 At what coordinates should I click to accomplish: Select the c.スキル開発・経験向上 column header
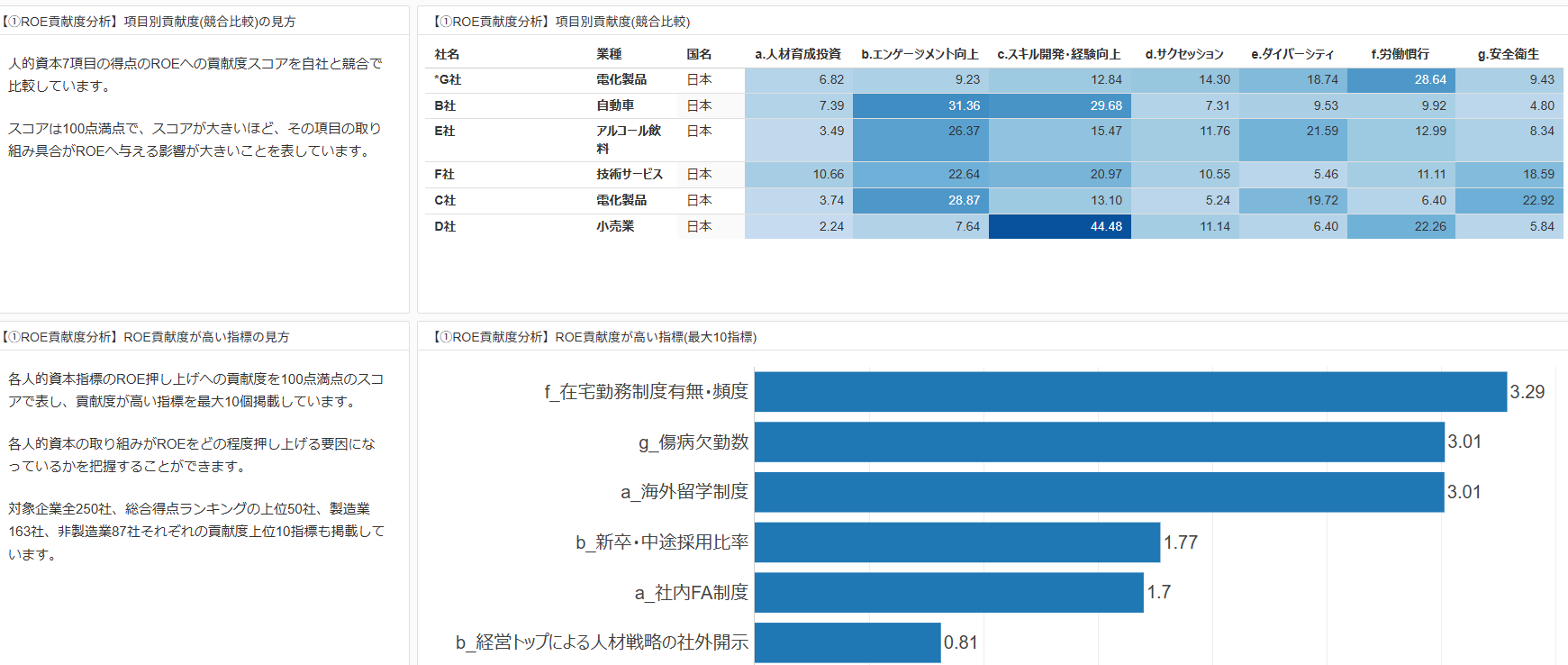click(x=1058, y=54)
